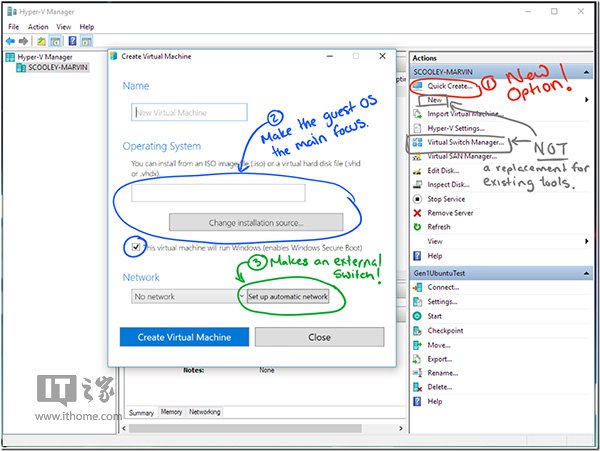
Task: Click the Help icon under Gen1UbuntuTest actions
Action: (x=417, y=401)
